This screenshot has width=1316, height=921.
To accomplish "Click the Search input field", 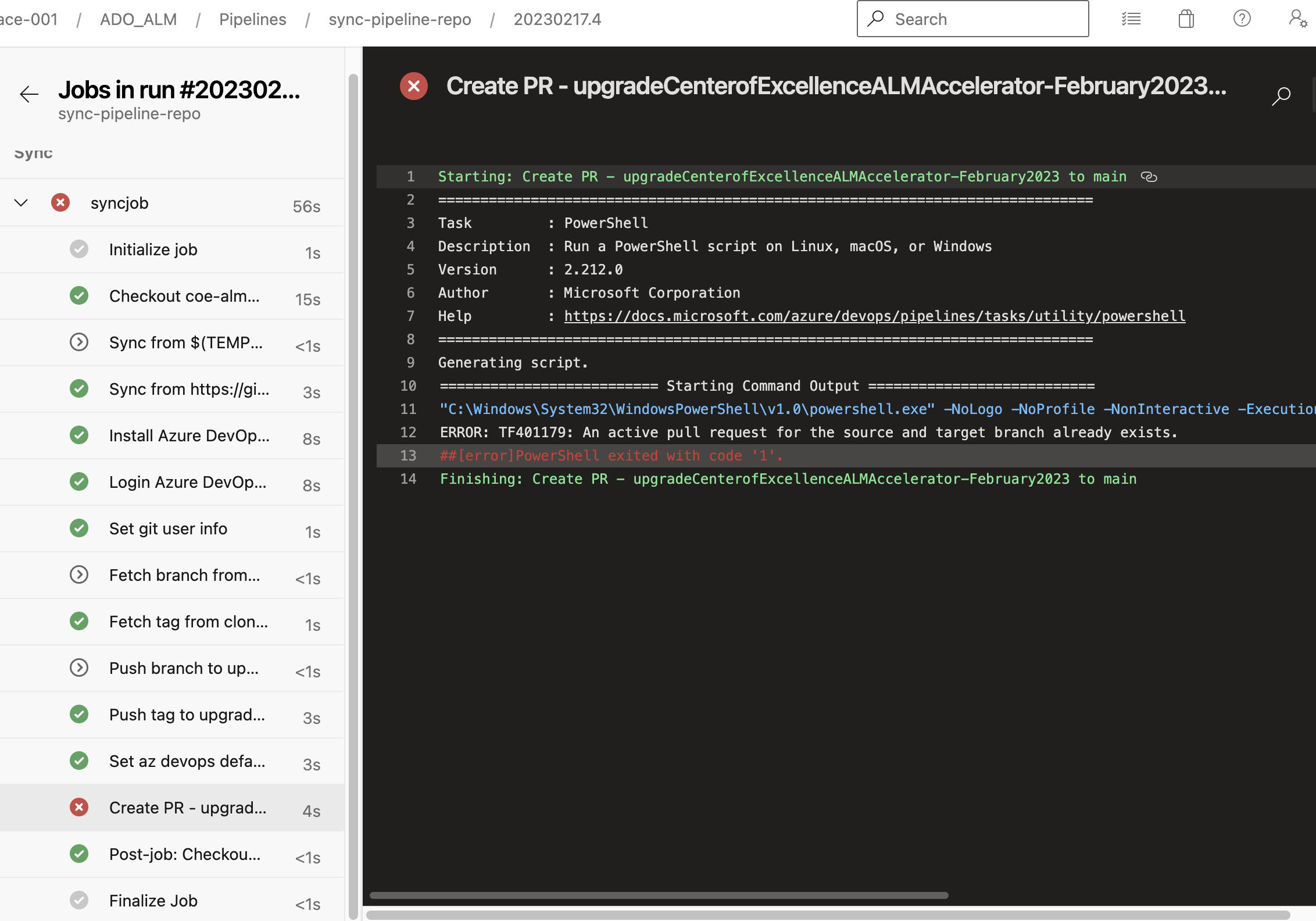I will [x=982, y=19].
